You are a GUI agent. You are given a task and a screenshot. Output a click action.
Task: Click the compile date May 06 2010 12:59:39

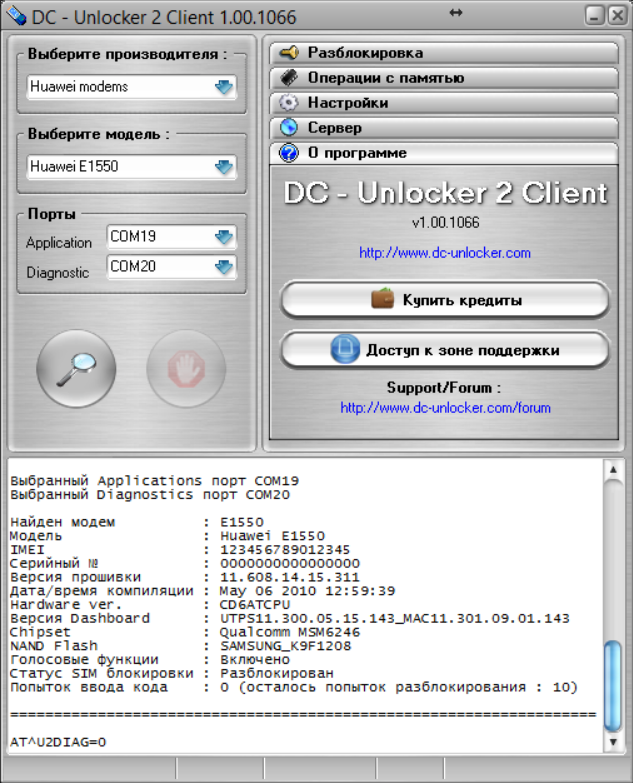click(x=308, y=591)
